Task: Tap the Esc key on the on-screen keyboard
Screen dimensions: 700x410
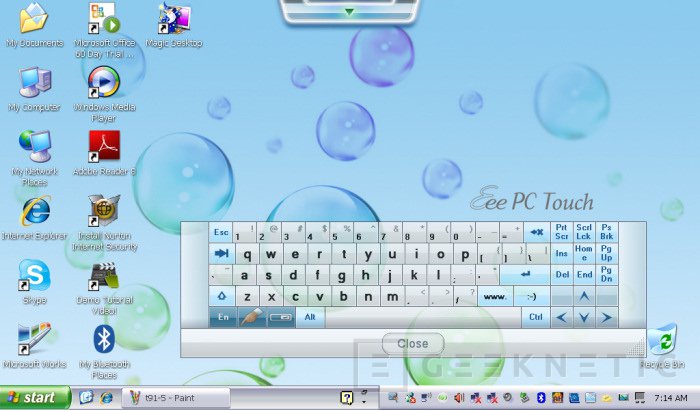Action: [x=221, y=232]
